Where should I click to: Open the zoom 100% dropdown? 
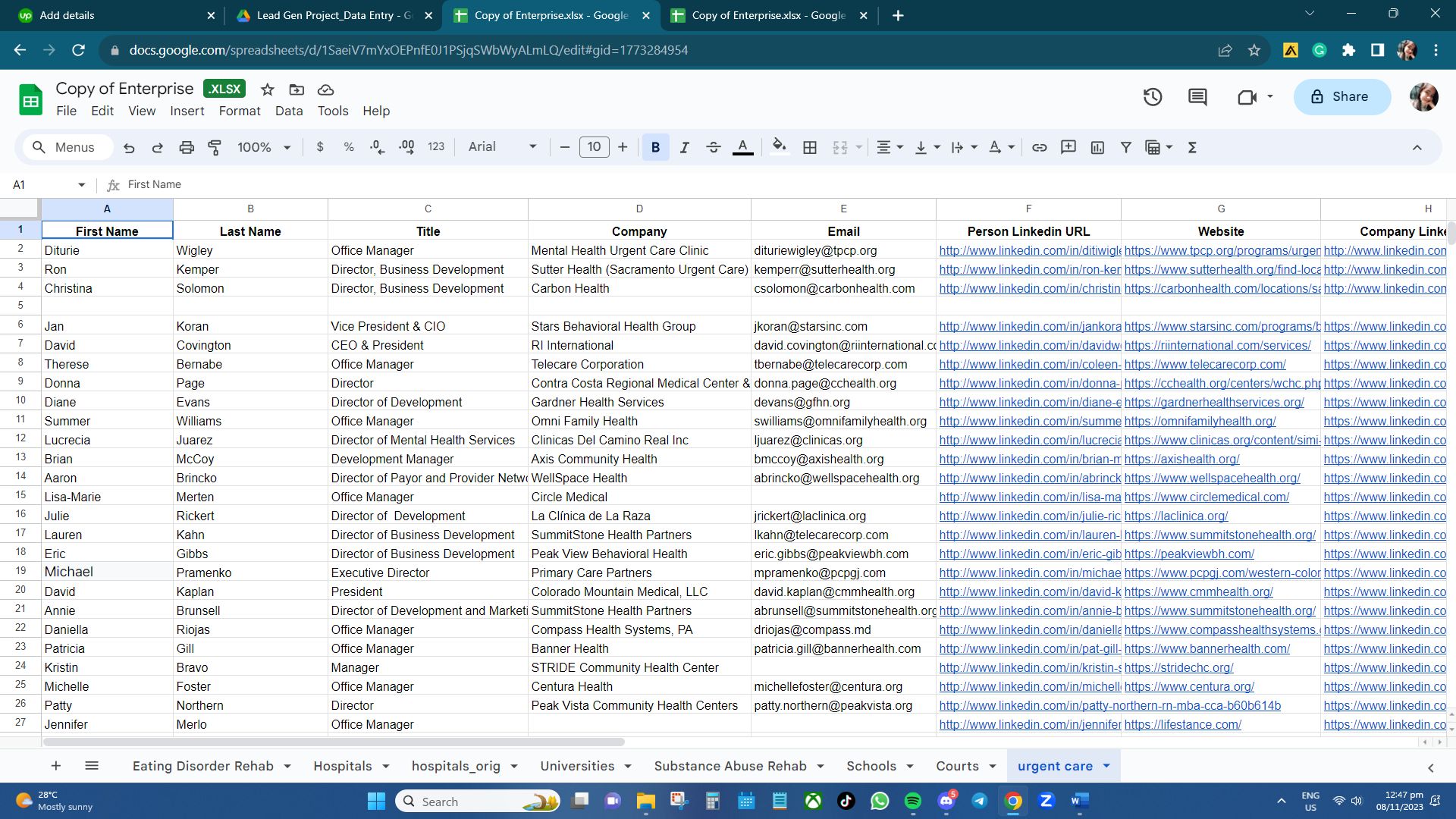263,148
